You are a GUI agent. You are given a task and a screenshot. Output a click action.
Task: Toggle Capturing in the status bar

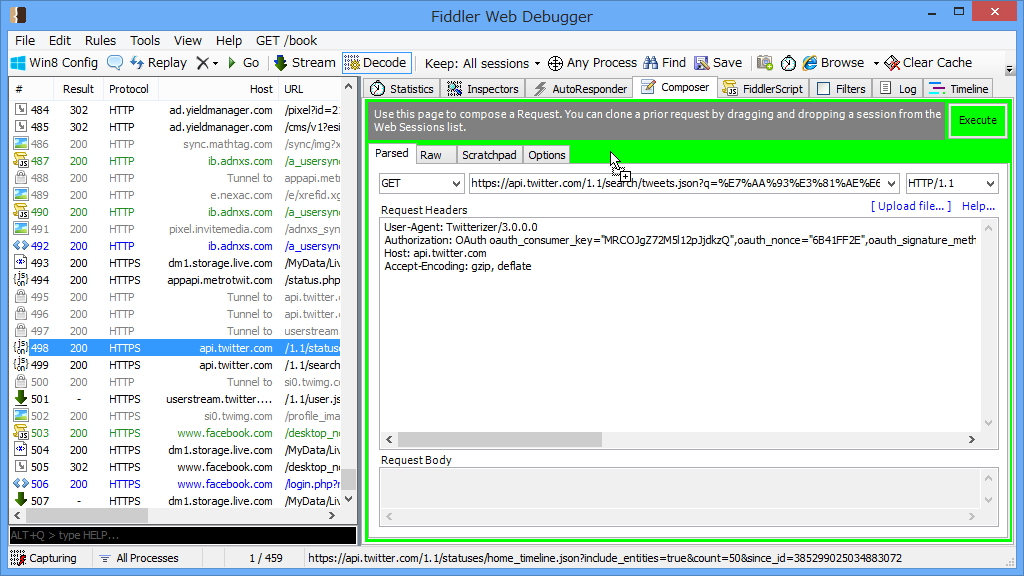[43, 558]
